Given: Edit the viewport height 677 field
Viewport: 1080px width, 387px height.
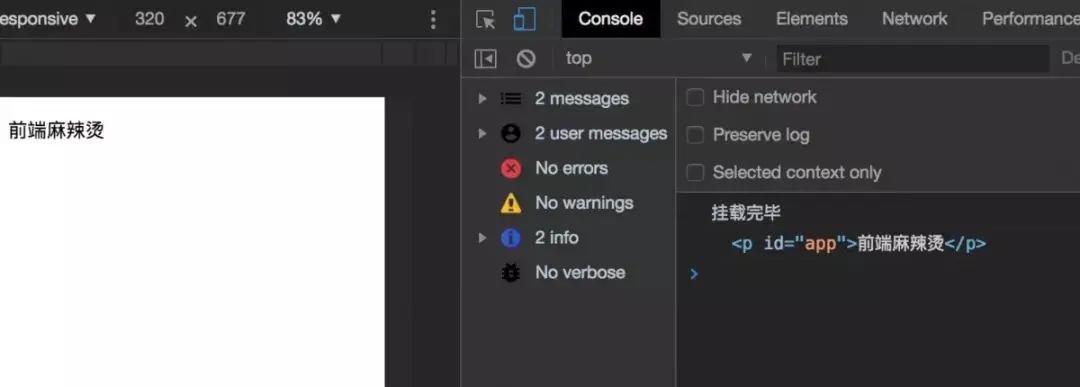Looking at the screenshot, I should click(x=230, y=19).
